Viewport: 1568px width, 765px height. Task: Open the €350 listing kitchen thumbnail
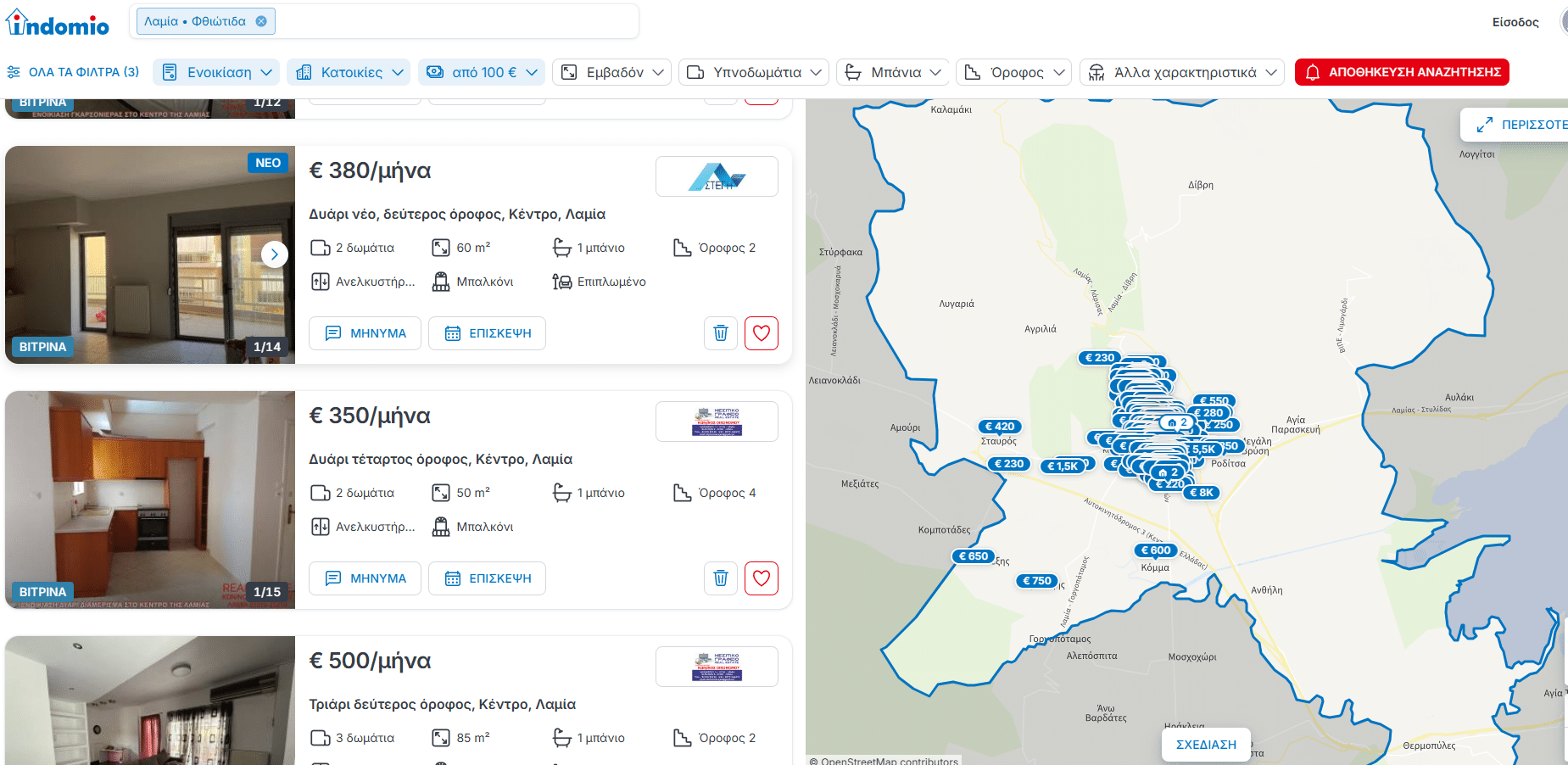(x=150, y=500)
